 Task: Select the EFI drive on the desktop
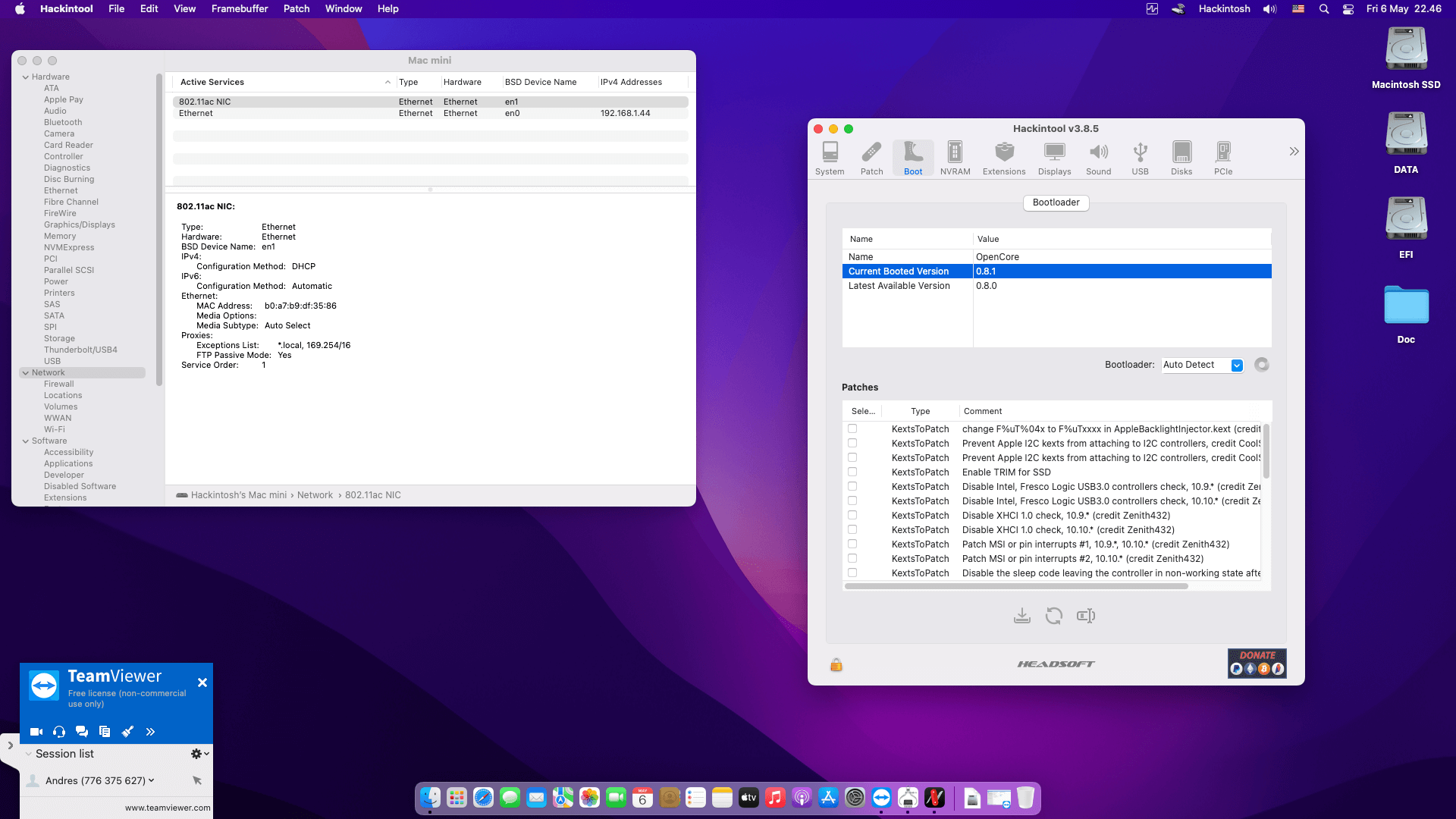[1406, 228]
